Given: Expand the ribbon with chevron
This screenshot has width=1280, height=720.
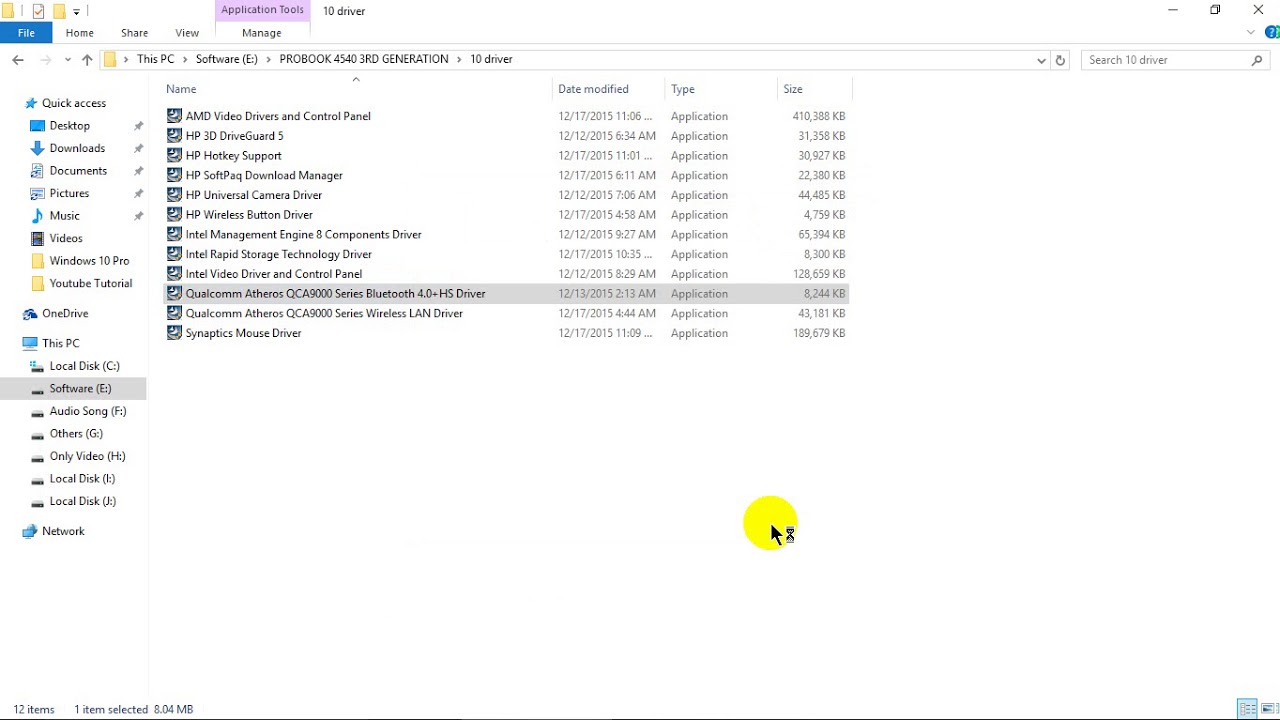Looking at the screenshot, I should point(1250,33).
